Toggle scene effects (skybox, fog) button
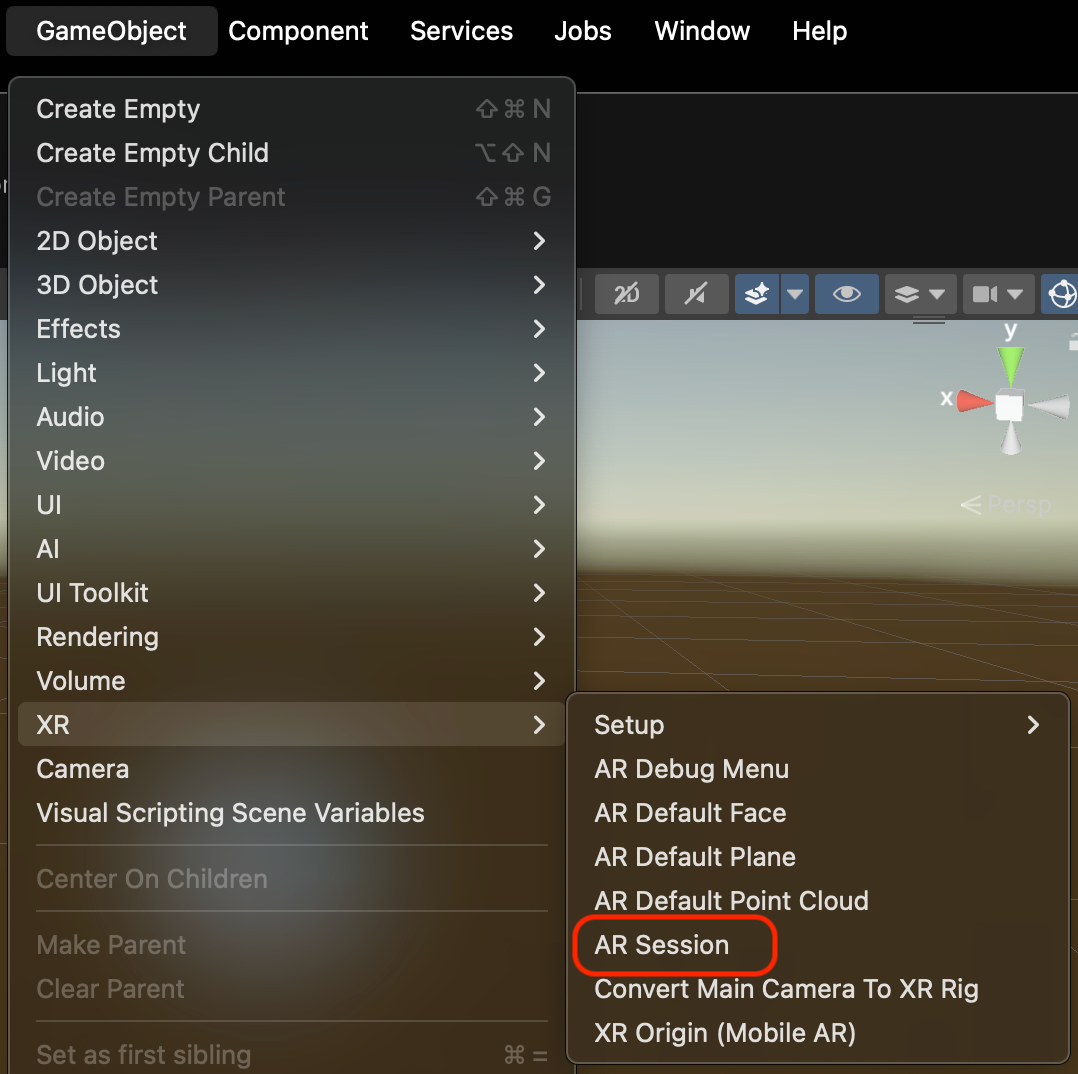 pyautogui.click(x=757, y=294)
